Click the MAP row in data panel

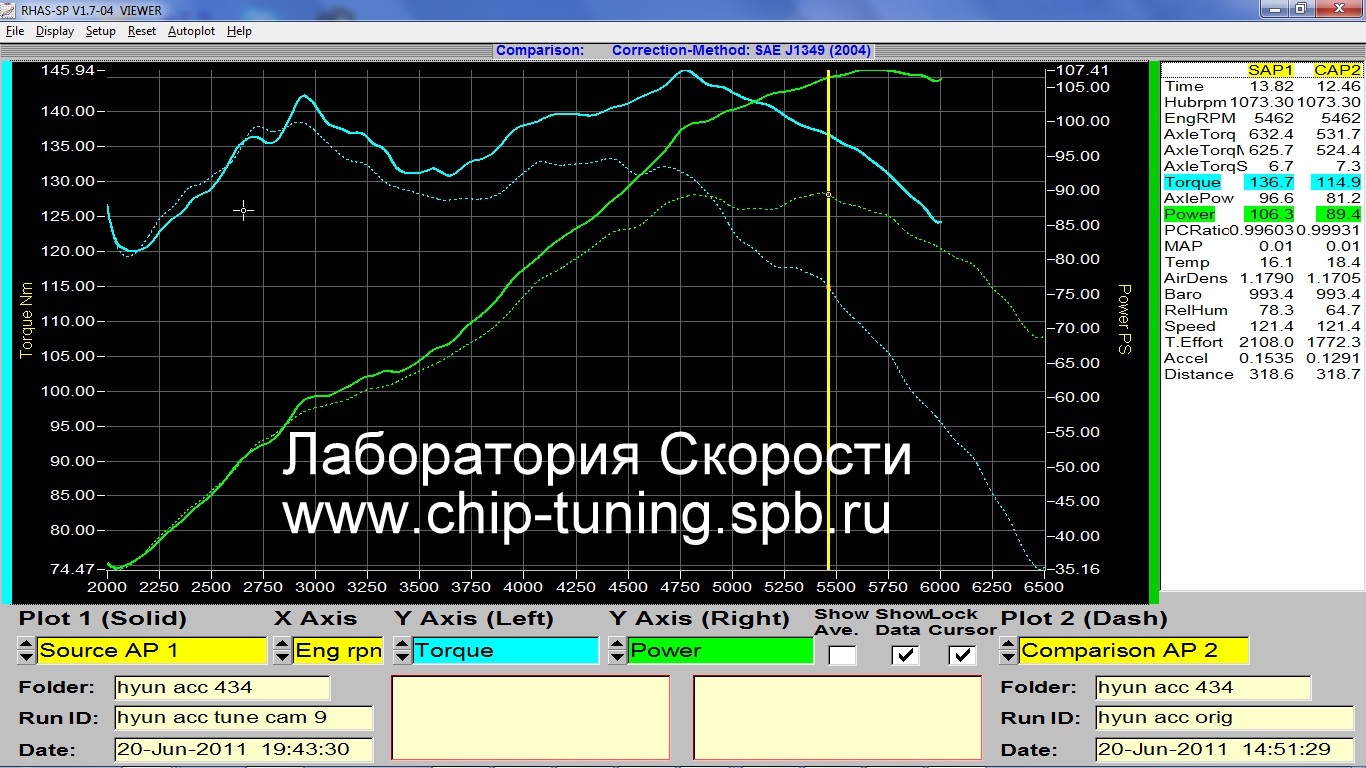(1262, 246)
